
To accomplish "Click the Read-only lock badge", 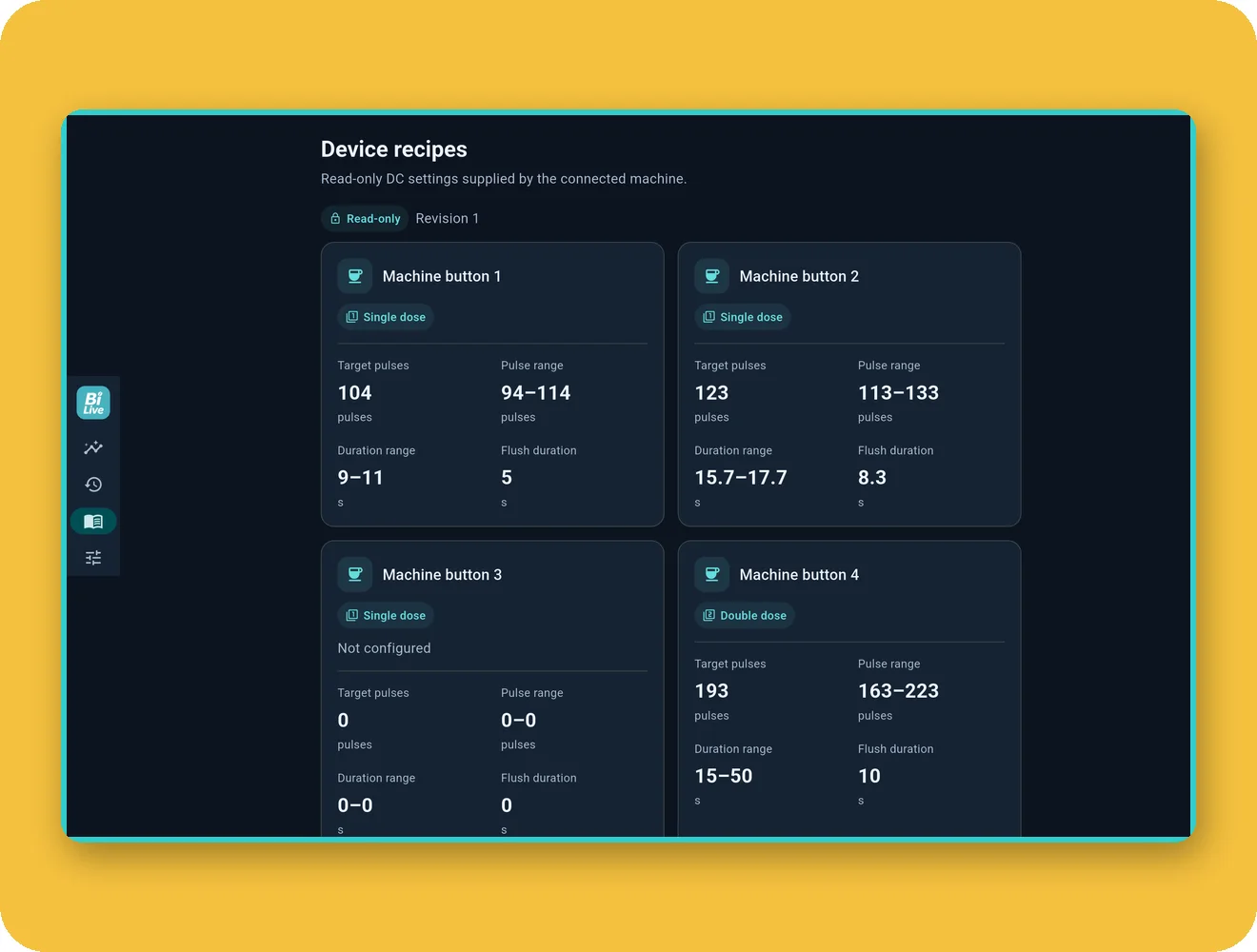I will click(365, 219).
